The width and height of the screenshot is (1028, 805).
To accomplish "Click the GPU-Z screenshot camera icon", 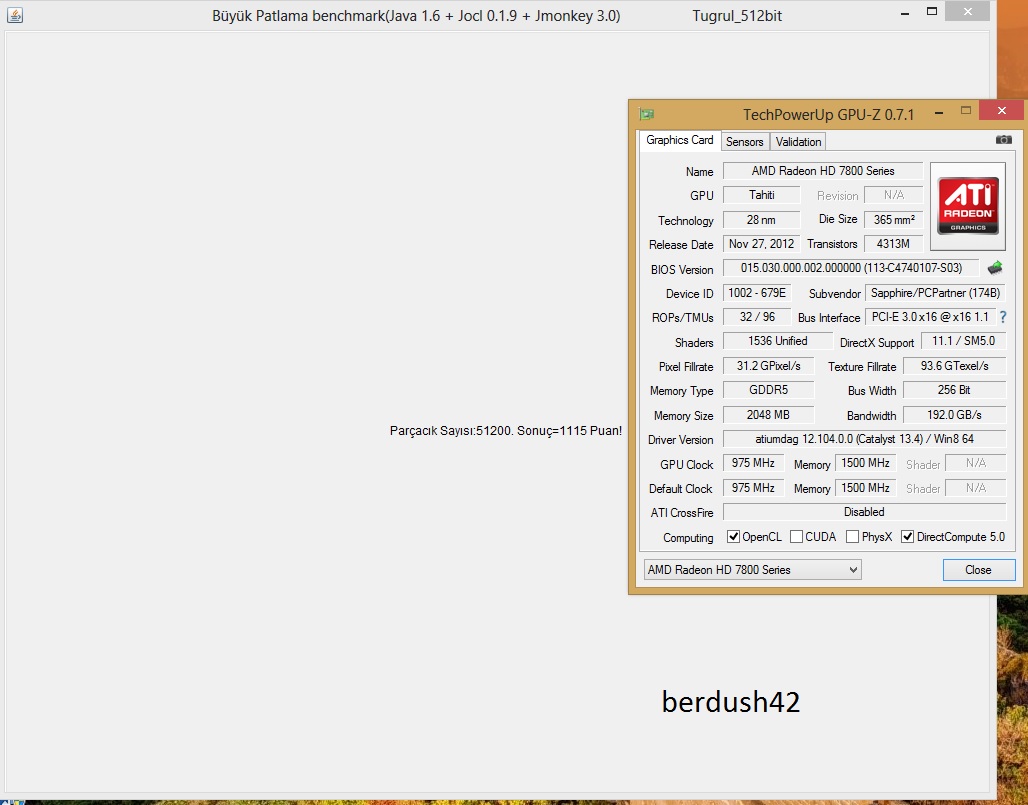I will (x=1003, y=140).
